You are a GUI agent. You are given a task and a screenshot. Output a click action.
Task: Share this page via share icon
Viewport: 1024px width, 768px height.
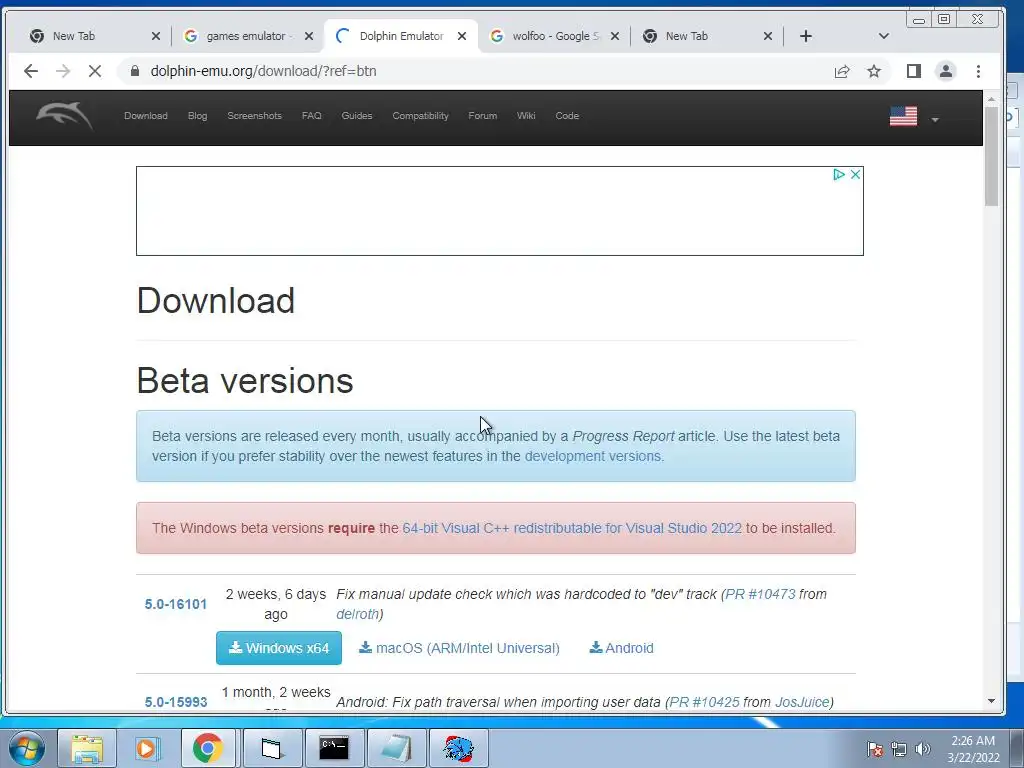coord(842,71)
